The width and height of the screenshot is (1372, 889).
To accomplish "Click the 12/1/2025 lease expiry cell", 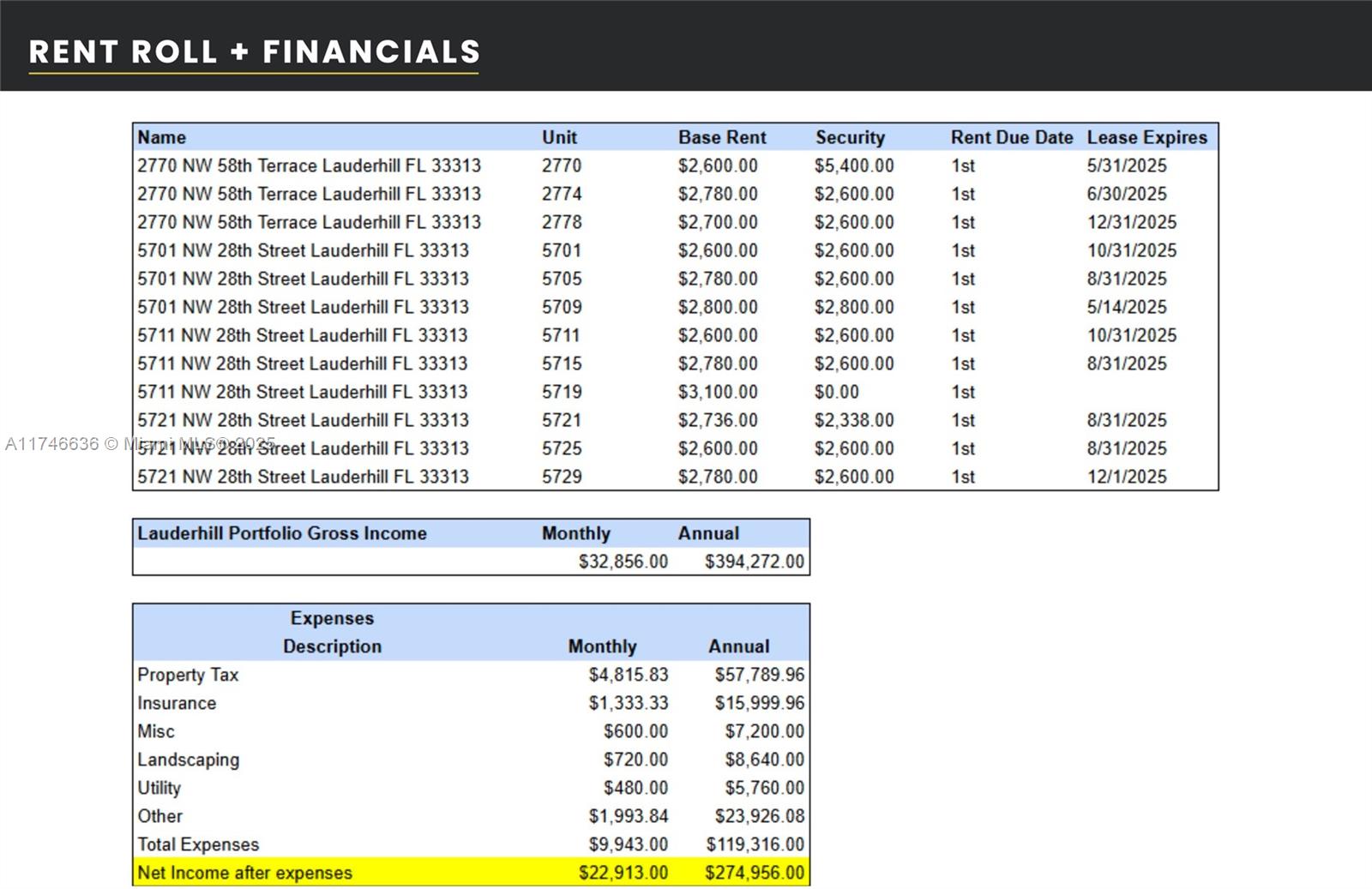I will 1127,477.
